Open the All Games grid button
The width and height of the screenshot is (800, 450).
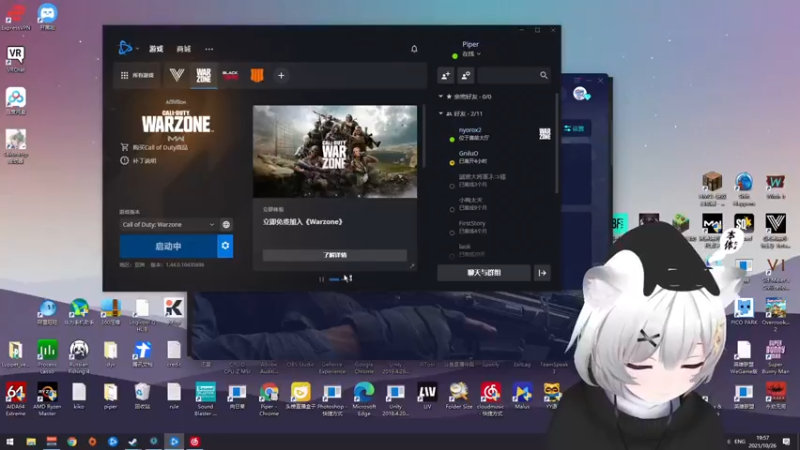(137, 76)
